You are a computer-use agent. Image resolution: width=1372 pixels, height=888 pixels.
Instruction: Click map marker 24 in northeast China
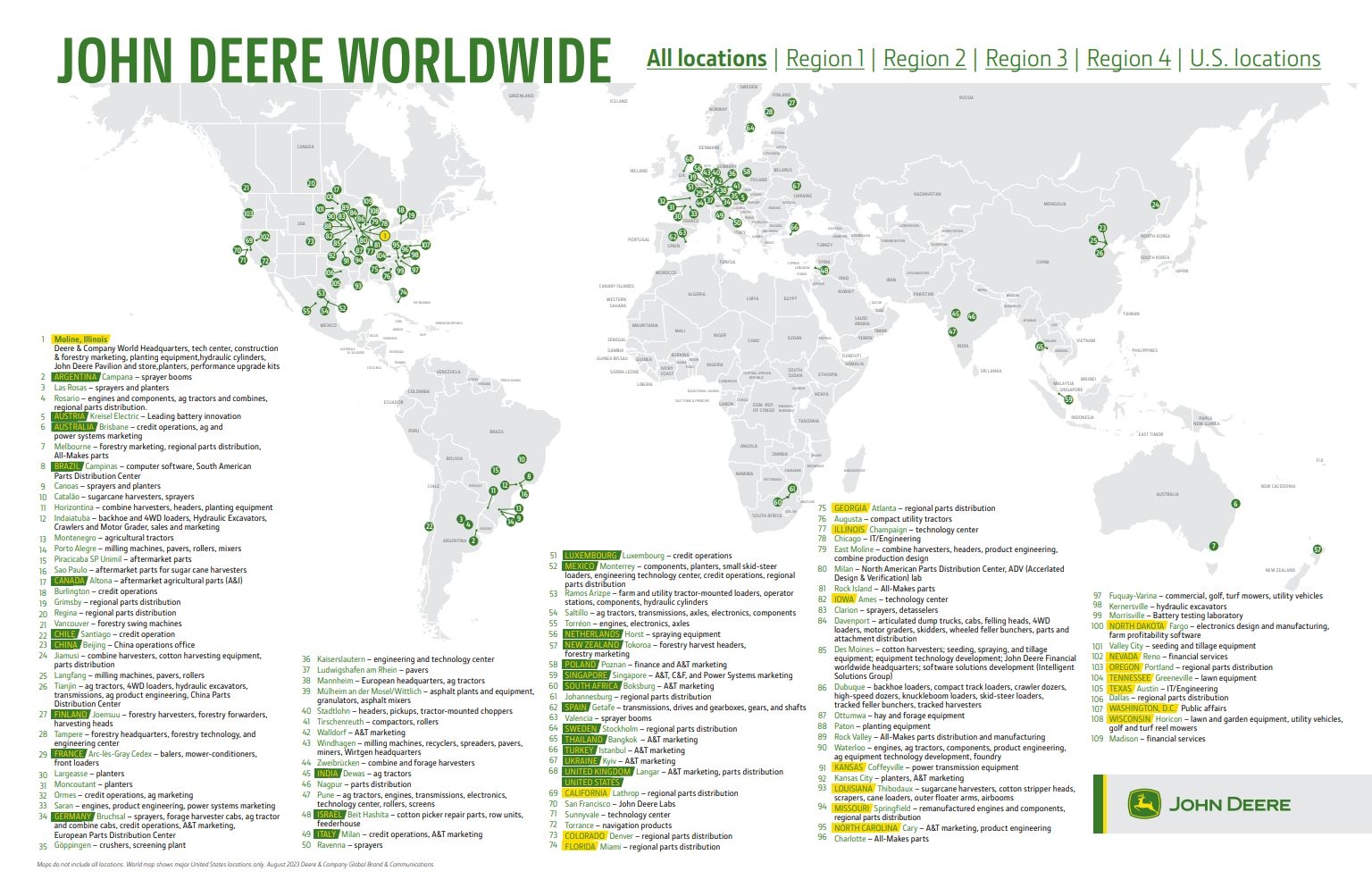click(1155, 205)
